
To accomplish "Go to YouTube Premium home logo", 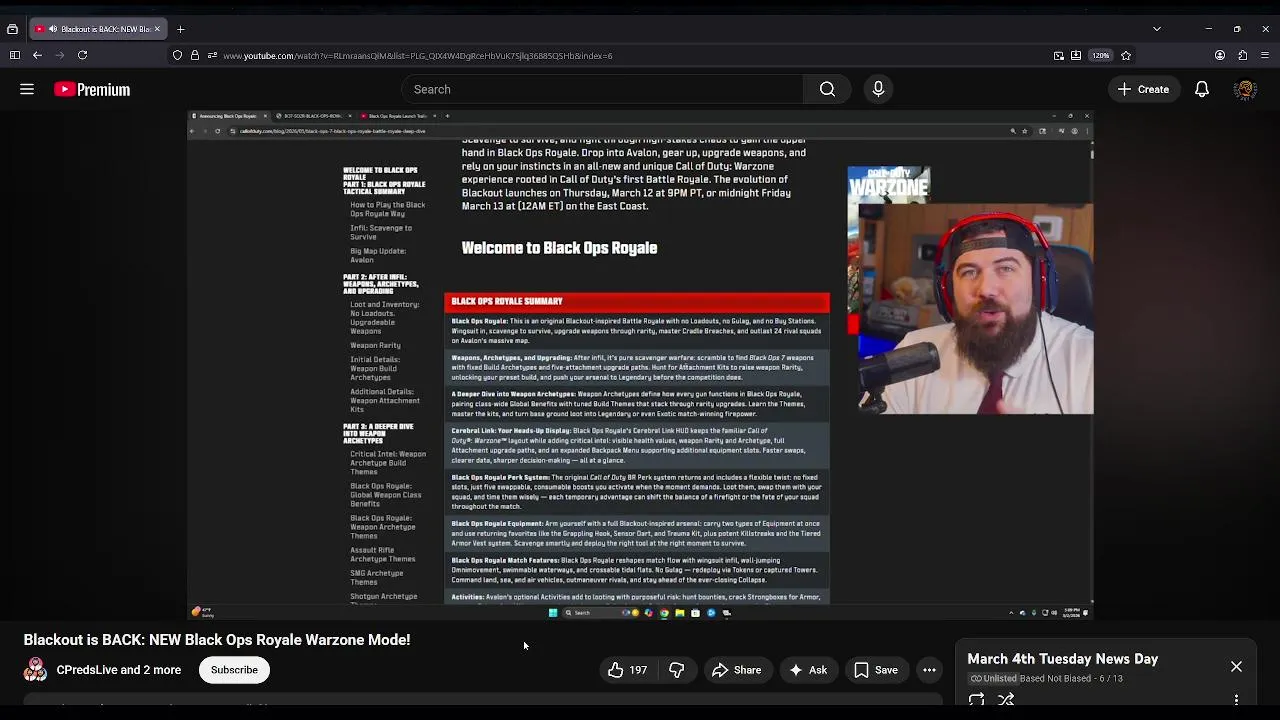I will click(x=92, y=89).
